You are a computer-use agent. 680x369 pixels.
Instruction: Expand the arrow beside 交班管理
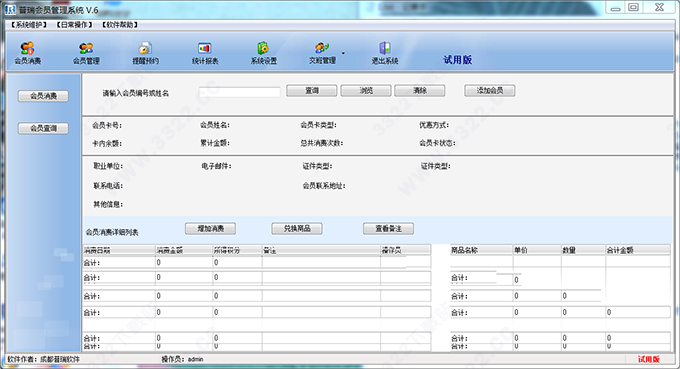point(343,53)
